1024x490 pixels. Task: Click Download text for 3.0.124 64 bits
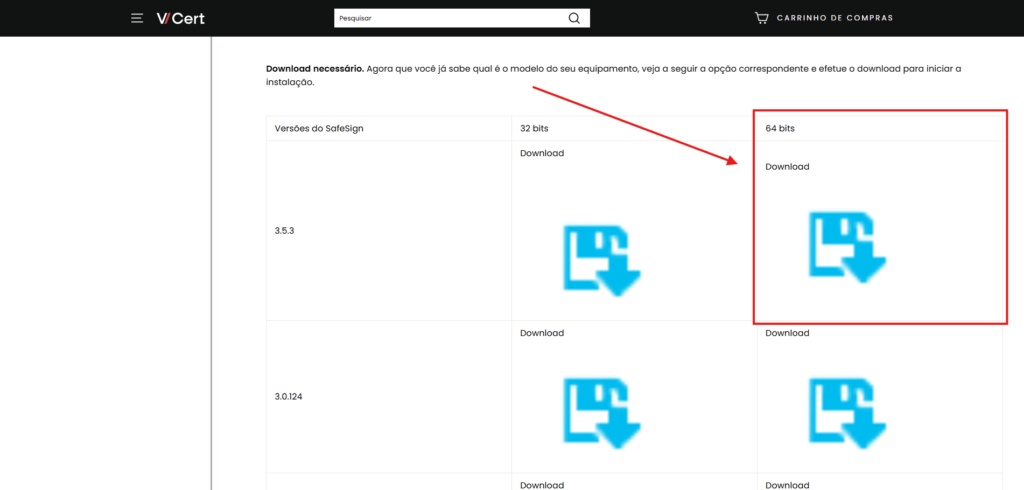tap(787, 333)
